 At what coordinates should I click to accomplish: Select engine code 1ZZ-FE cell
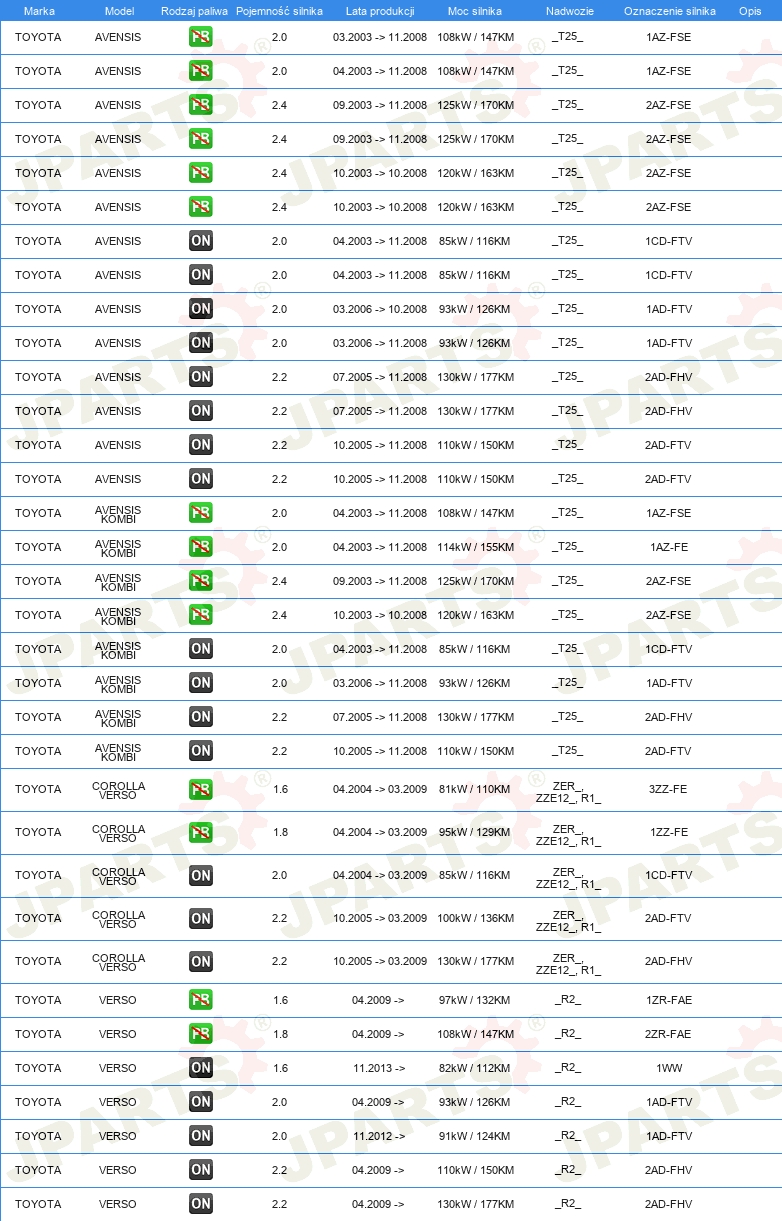(x=668, y=832)
